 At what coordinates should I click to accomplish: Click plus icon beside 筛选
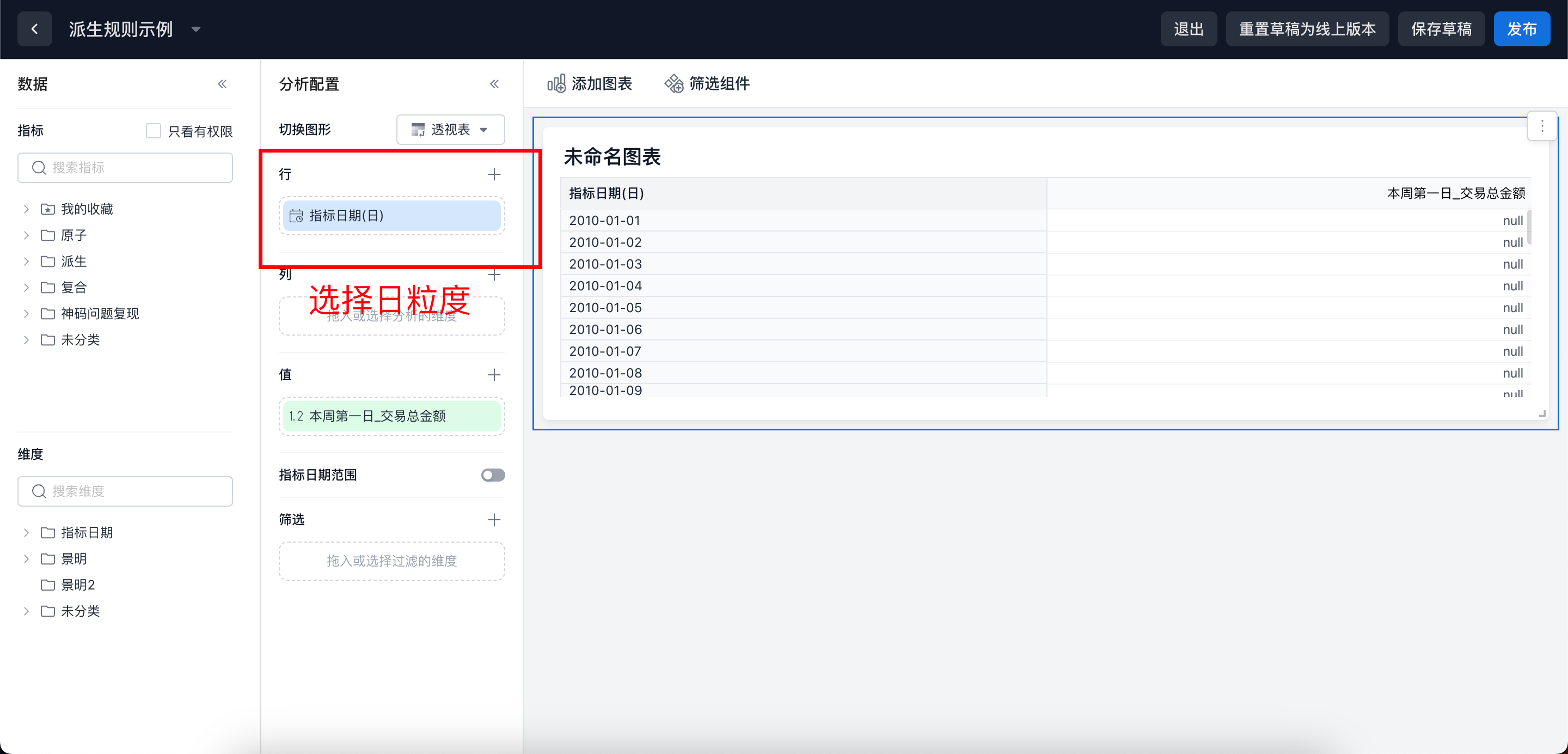tap(494, 520)
